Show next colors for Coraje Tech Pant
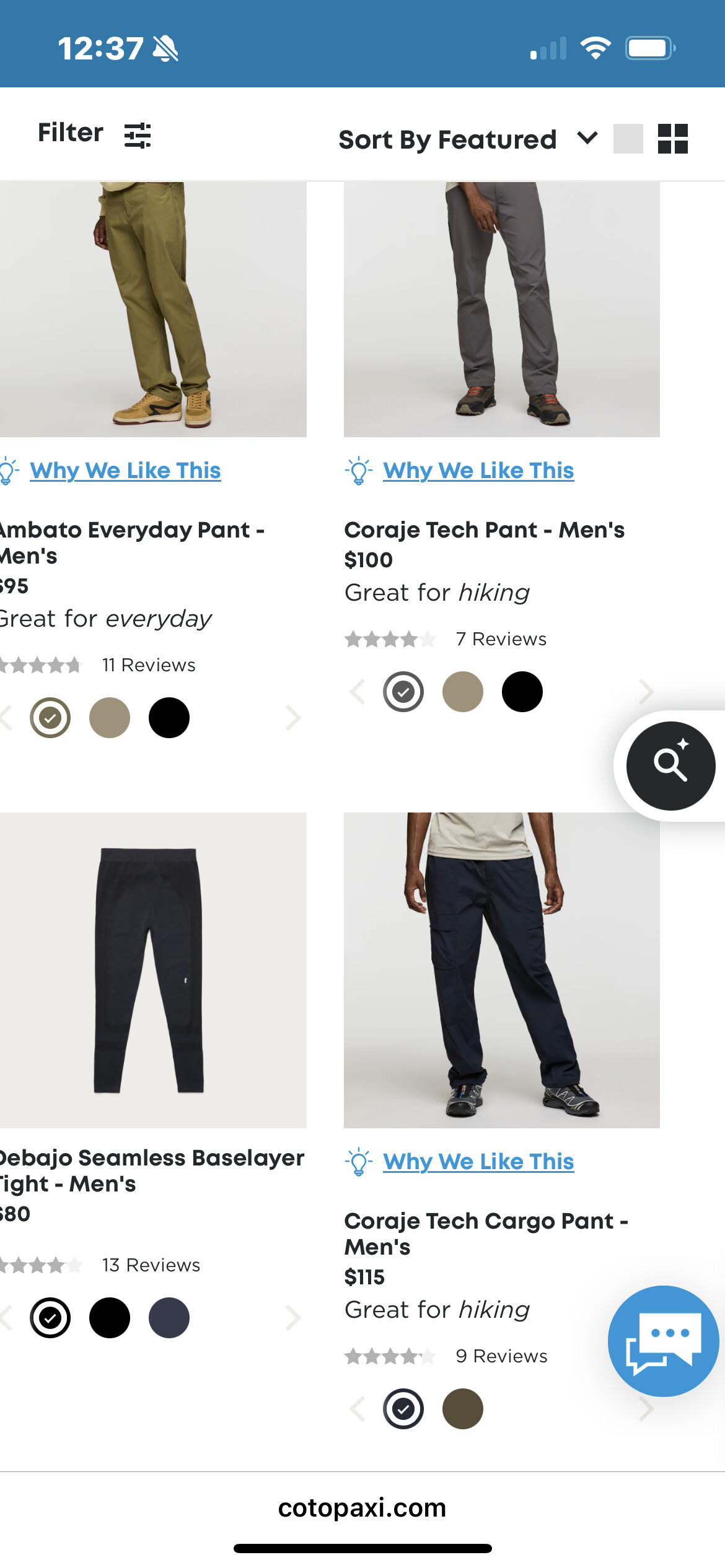 point(646,692)
